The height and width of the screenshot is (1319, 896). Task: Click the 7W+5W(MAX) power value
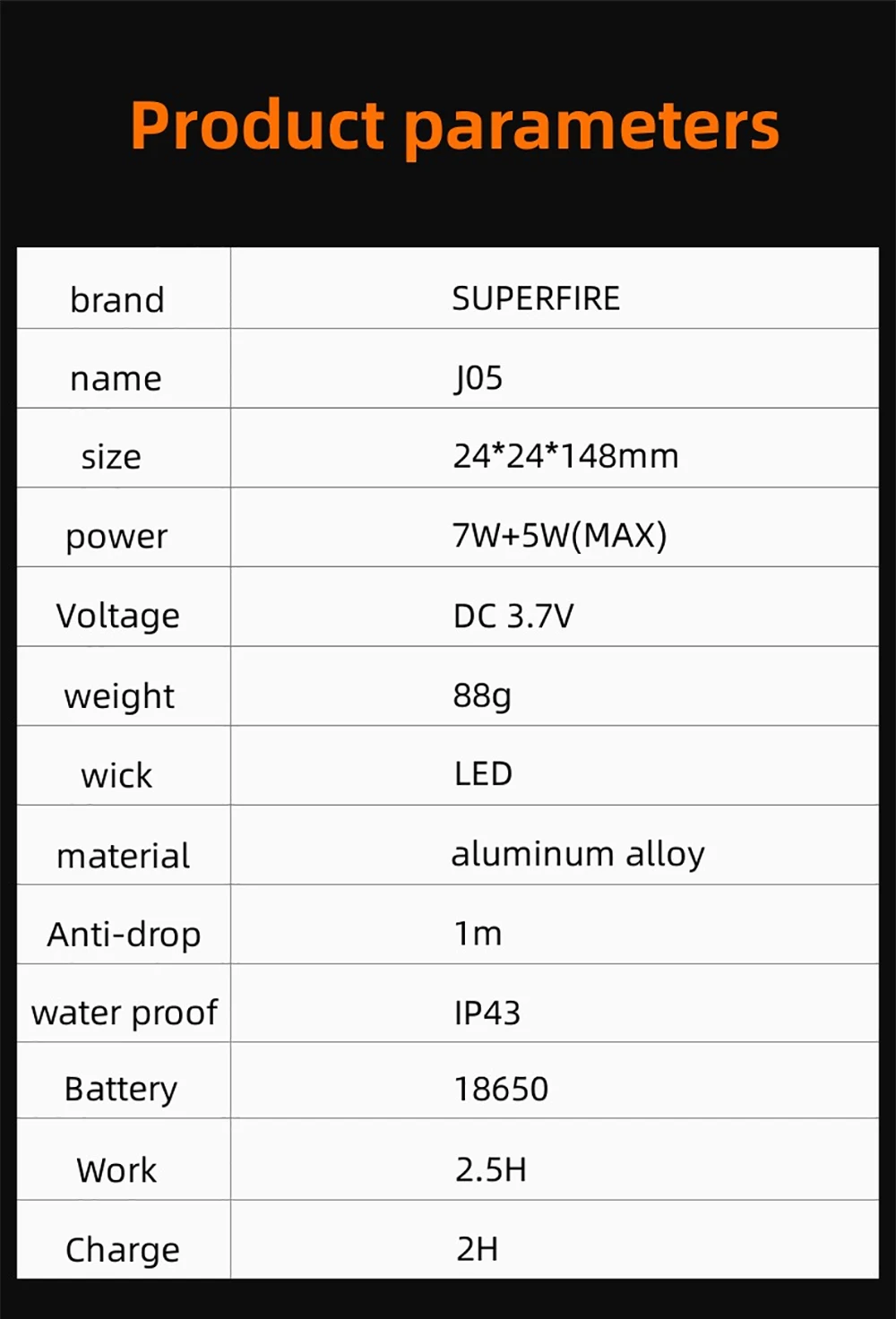(560, 536)
